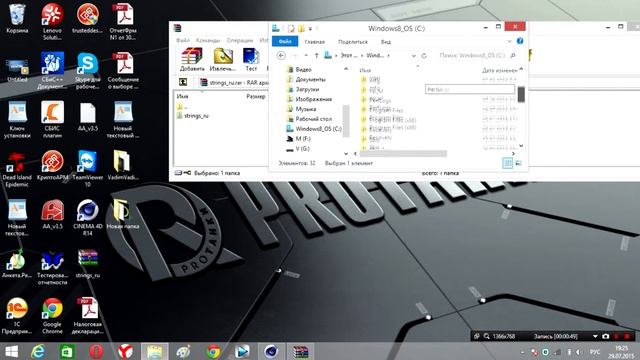640x360 pixels.
Task: Click Этот компьютер breadcrumb in address bar
Action: tap(349, 56)
